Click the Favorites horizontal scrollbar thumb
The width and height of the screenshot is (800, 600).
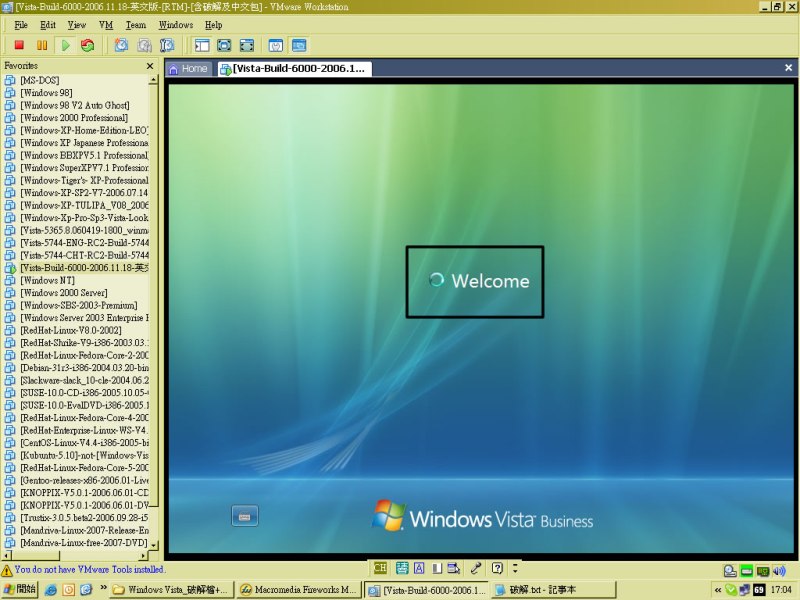point(35,555)
